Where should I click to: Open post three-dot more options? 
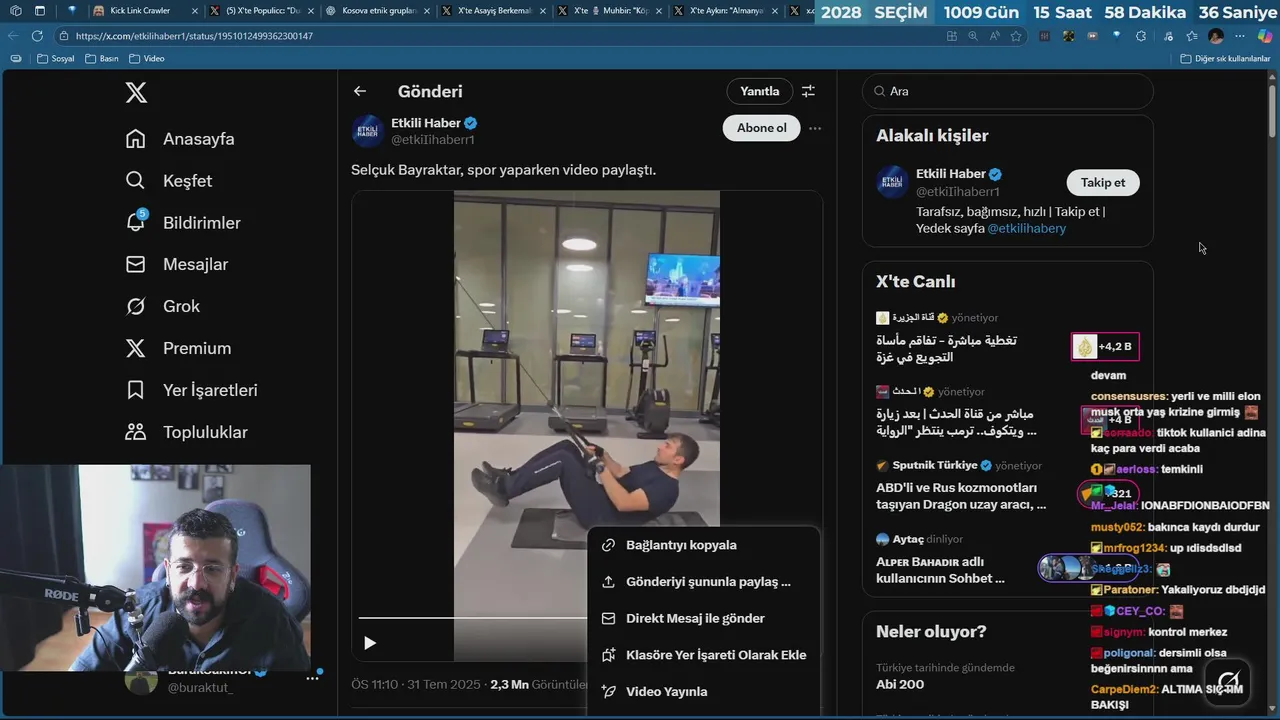point(815,128)
